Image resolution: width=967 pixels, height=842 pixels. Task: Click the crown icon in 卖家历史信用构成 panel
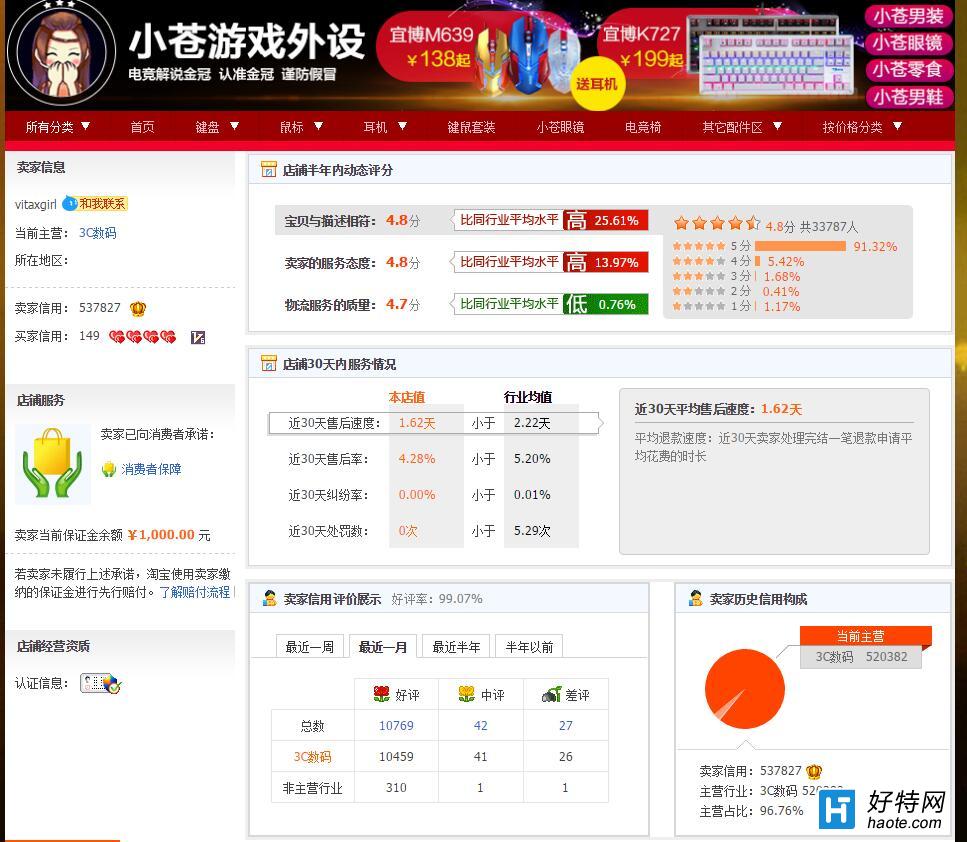[x=814, y=771]
